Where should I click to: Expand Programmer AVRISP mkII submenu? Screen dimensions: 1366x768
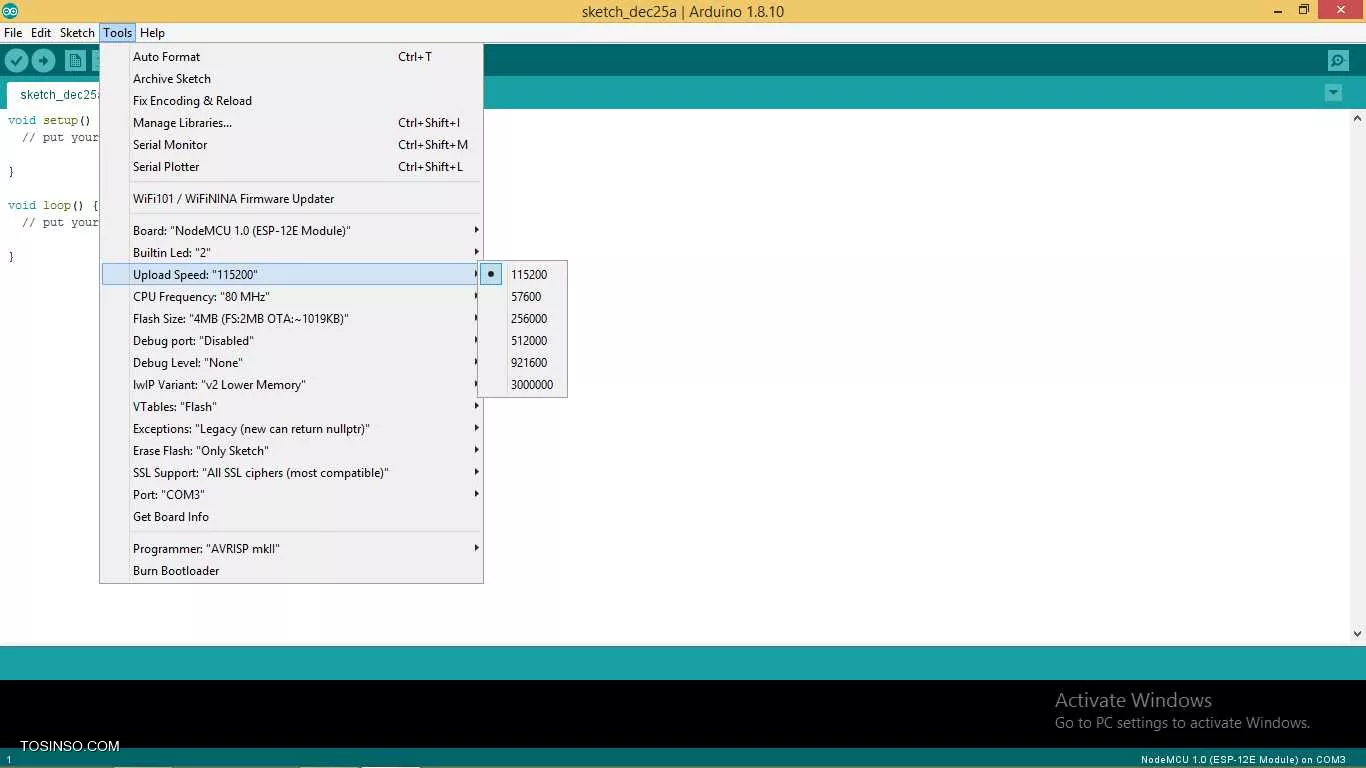point(292,549)
